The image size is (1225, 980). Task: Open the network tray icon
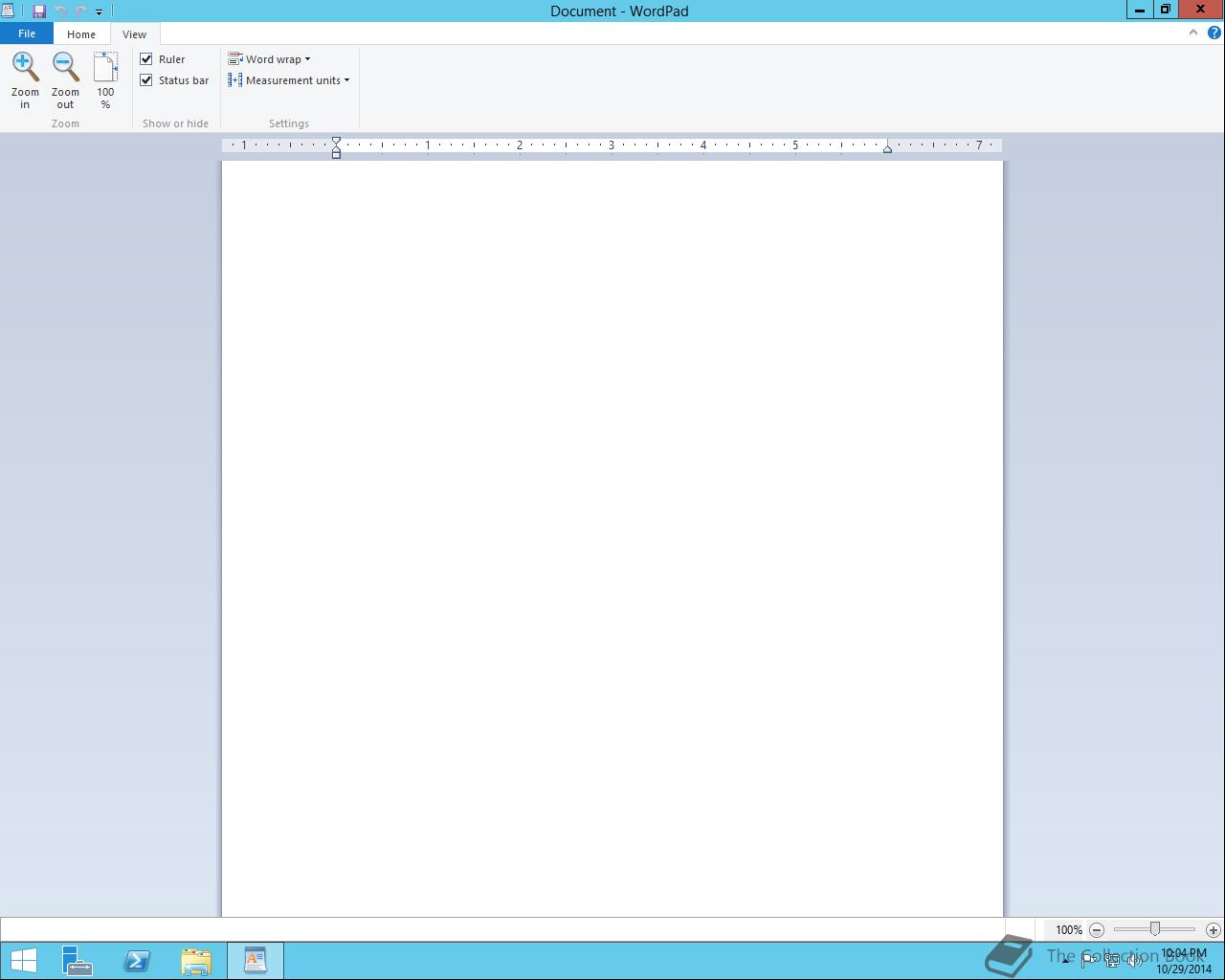click(x=1112, y=960)
